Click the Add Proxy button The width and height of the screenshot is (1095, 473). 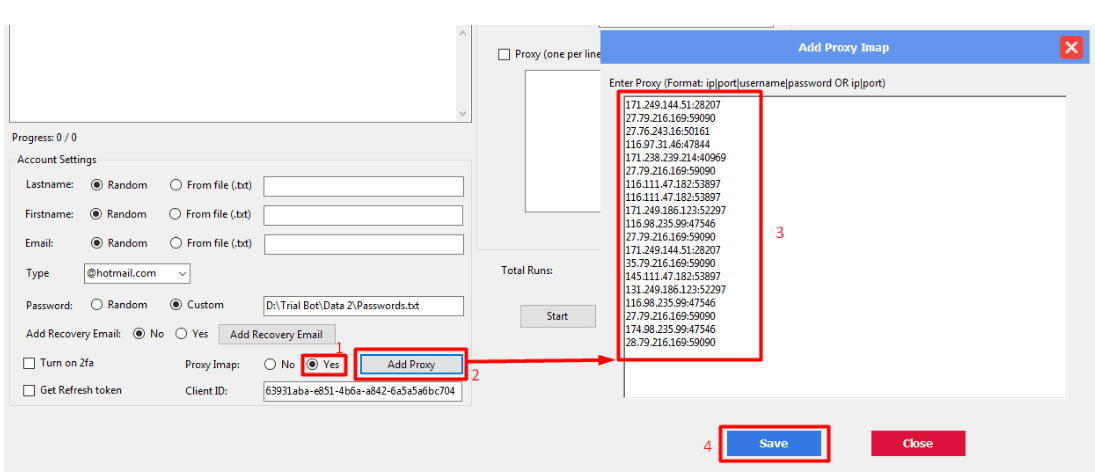411,364
